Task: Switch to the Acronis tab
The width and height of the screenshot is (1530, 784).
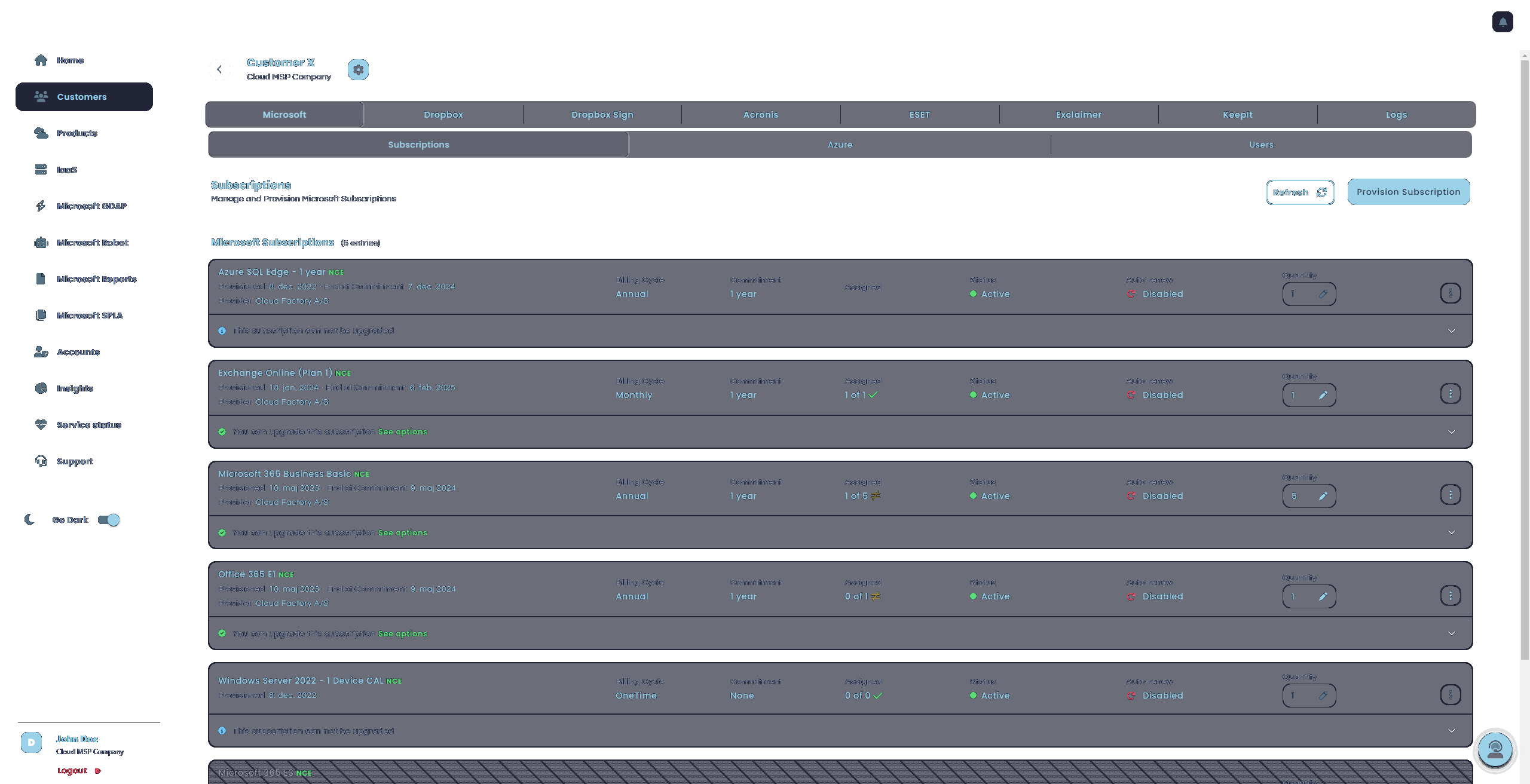Action: click(x=761, y=115)
